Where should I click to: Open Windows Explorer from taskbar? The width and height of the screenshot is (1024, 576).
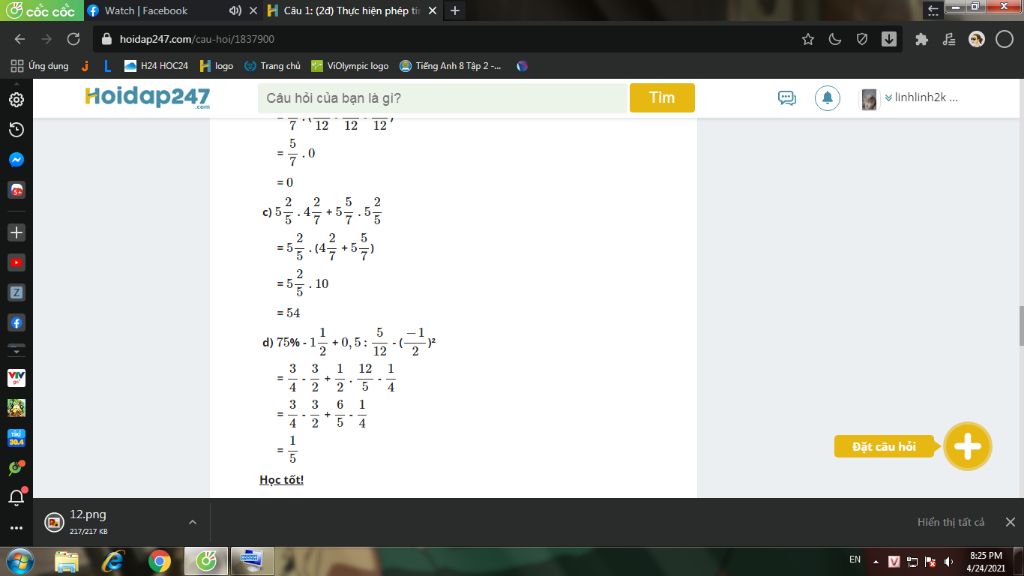(66, 562)
